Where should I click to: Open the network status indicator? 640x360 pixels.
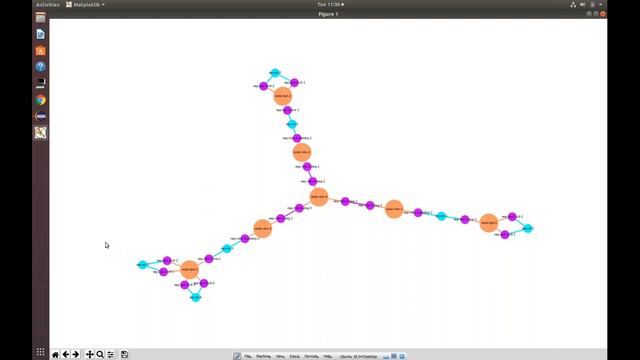(x=573, y=4)
